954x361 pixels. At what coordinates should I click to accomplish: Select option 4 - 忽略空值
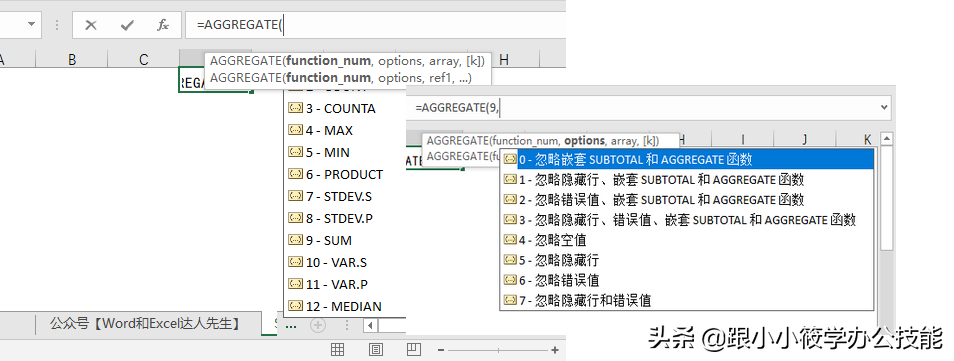(x=687, y=240)
